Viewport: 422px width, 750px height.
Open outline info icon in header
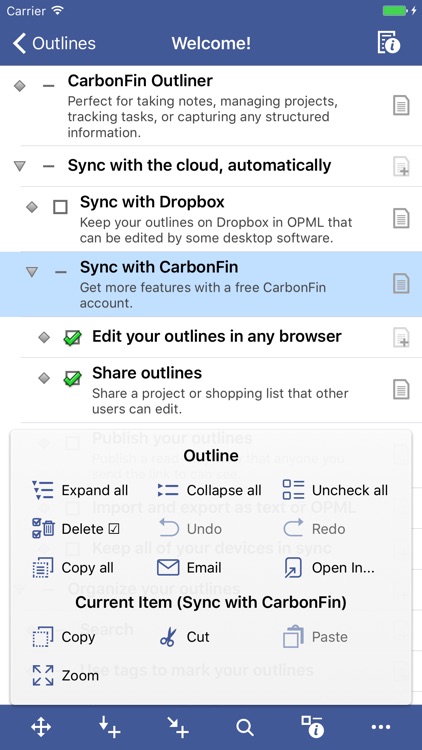point(389,43)
